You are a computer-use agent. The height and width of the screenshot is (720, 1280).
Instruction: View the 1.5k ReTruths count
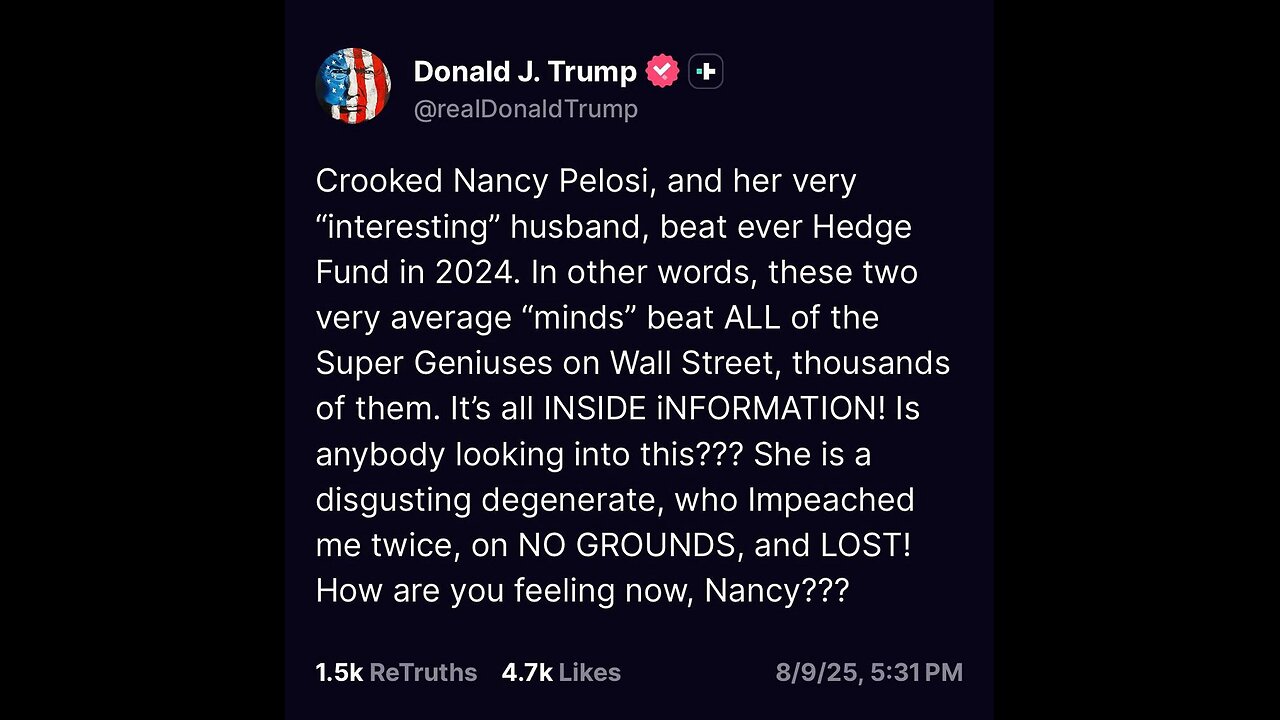[x=339, y=673]
